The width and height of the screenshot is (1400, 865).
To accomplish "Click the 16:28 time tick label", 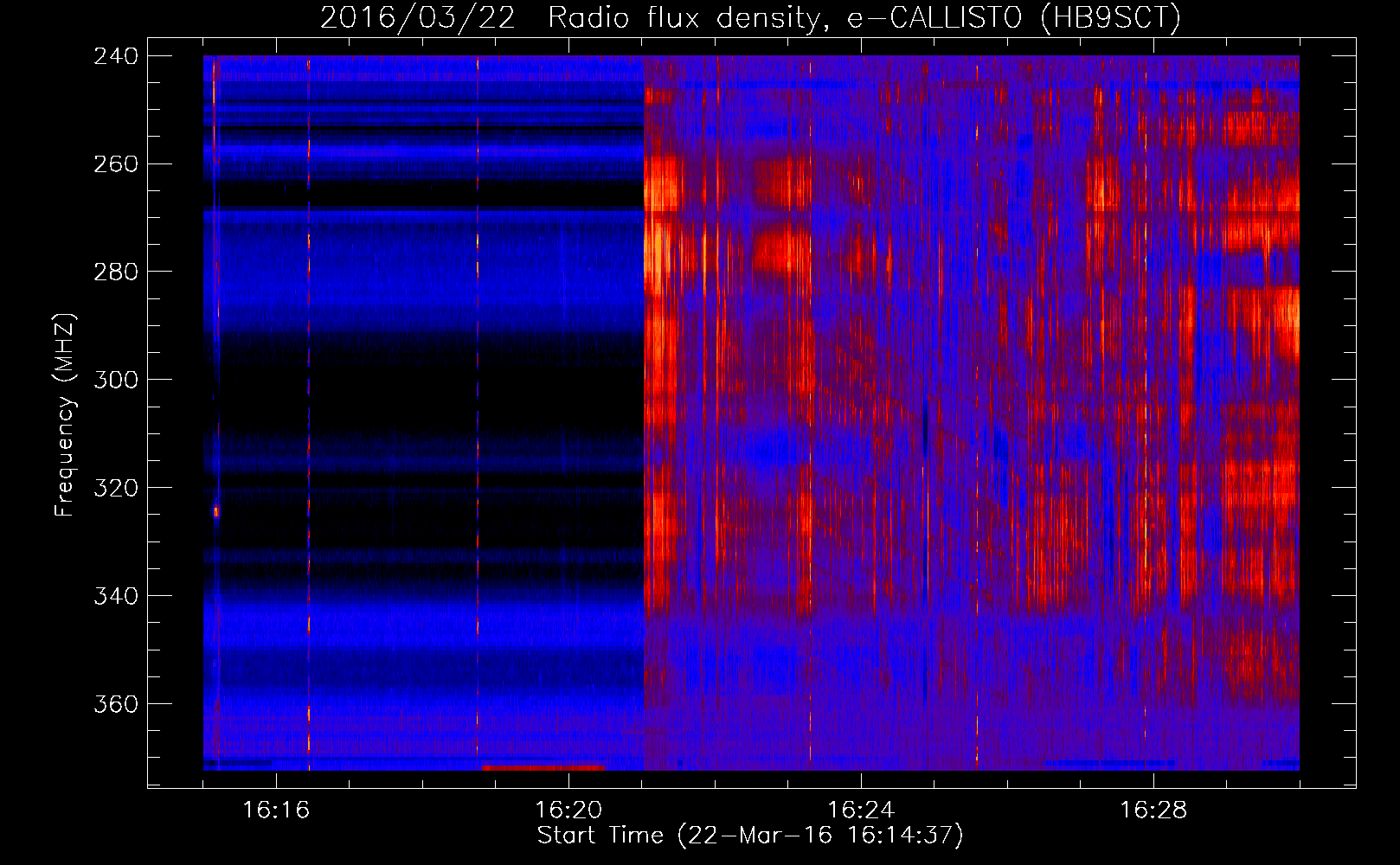I will [x=1153, y=811].
